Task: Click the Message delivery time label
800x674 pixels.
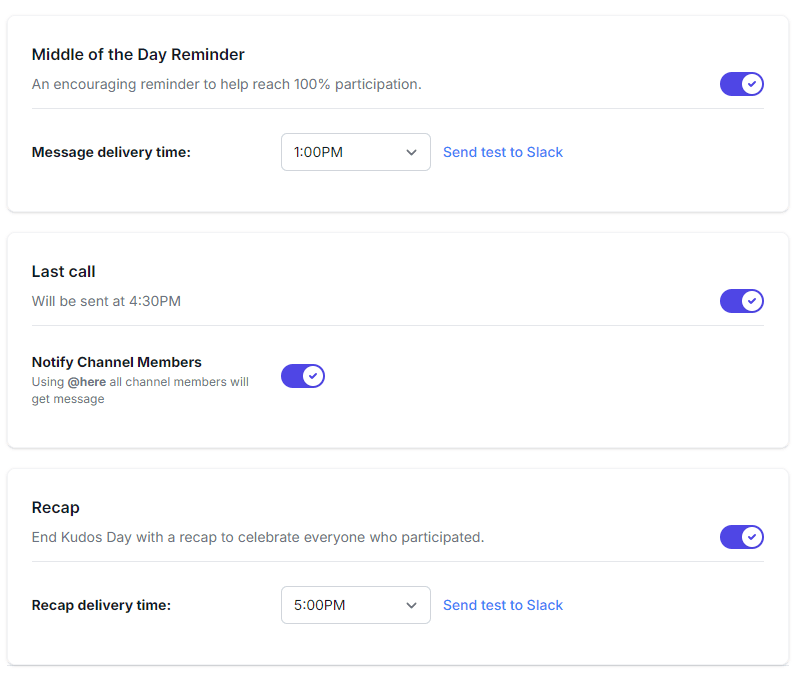Action: coord(111,152)
